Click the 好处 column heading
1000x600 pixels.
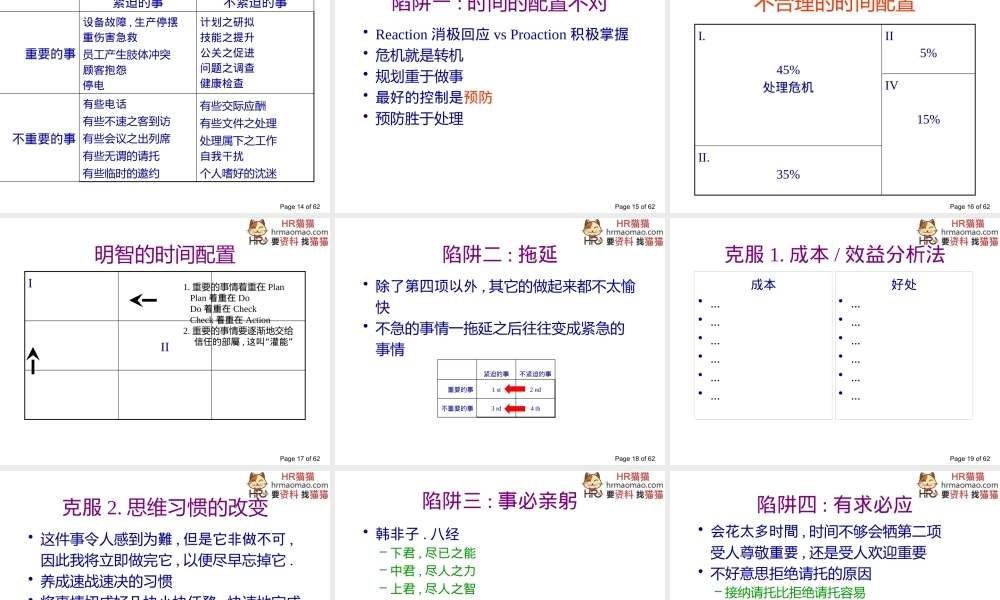904,285
